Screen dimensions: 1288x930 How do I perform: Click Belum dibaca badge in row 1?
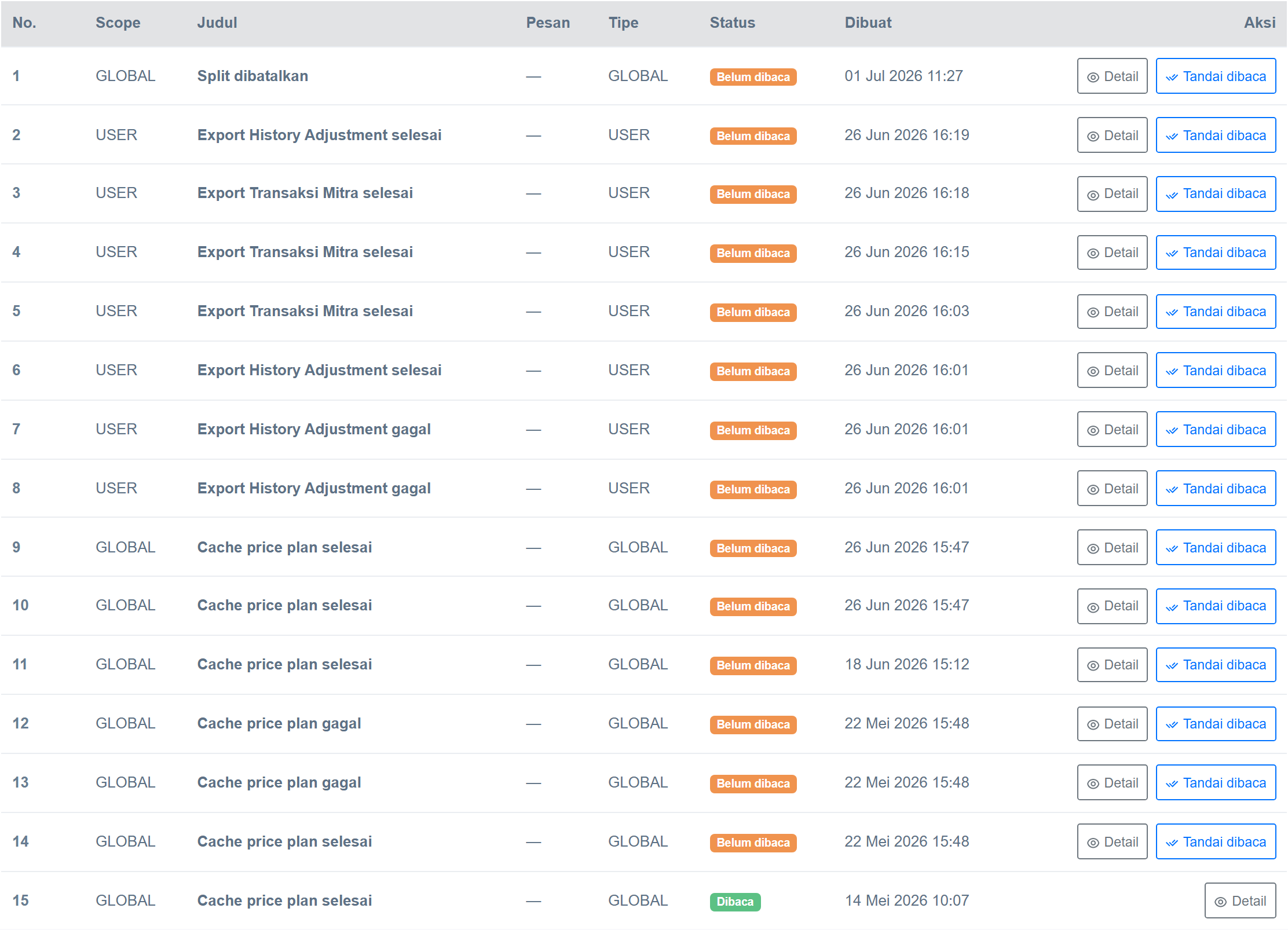753,77
